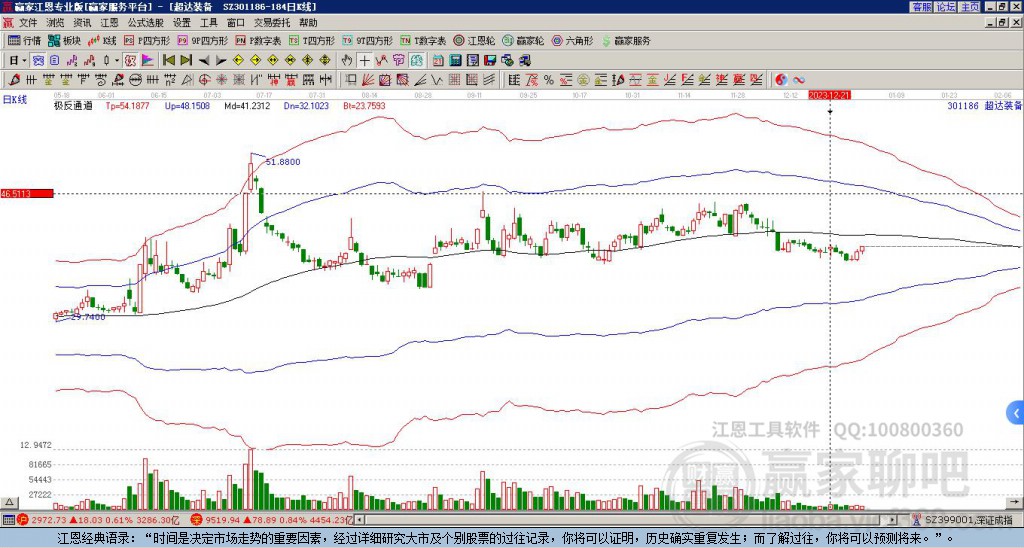Image resolution: width=1024 pixels, height=548 pixels.
Task: Open the T数字表 tool
Action: click(423, 40)
